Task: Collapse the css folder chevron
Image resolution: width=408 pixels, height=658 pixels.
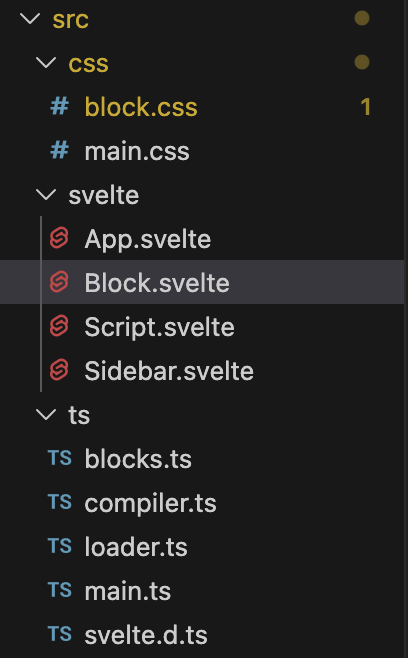Action: [46, 63]
